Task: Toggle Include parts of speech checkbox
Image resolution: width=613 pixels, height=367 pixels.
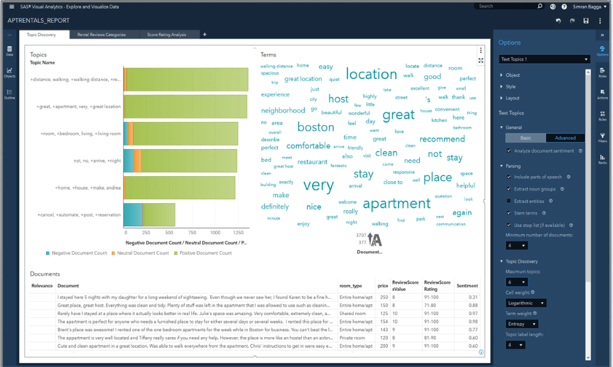Action: [x=509, y=177]
